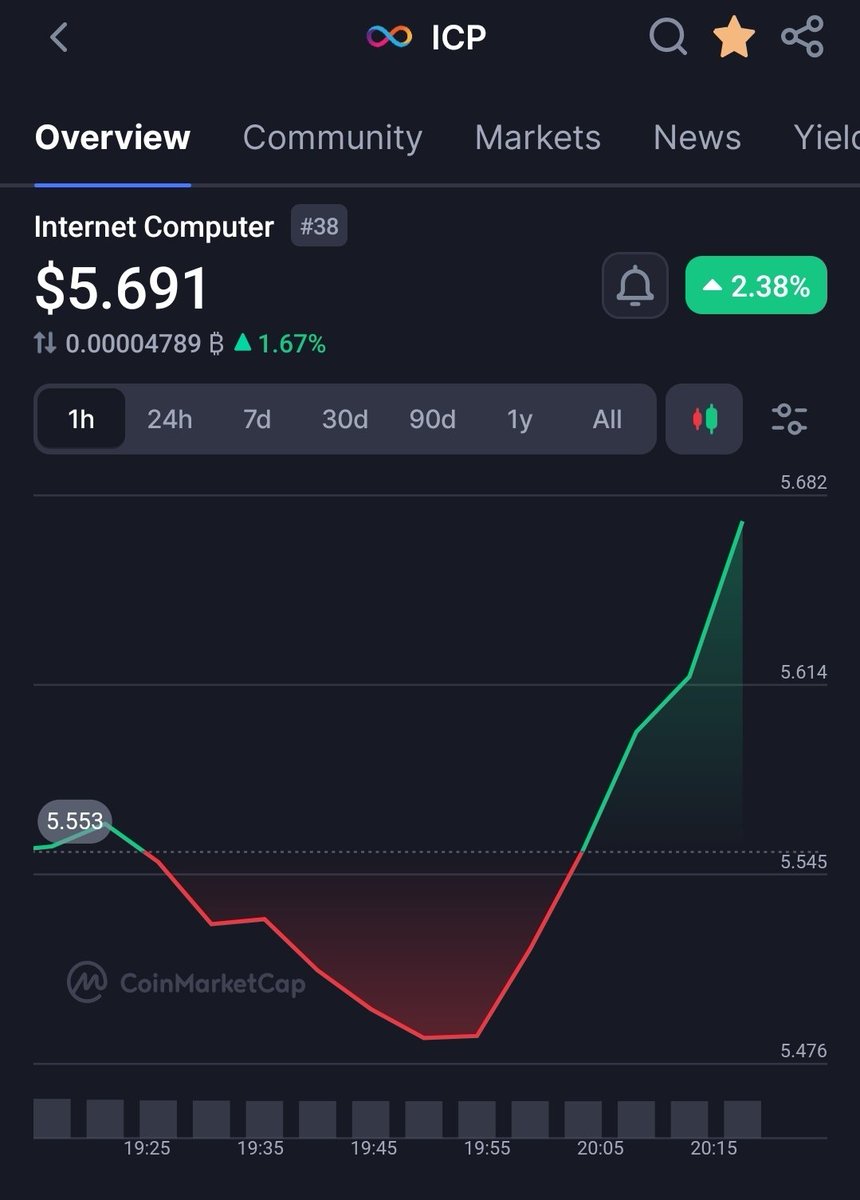Image resolution: width=860 pixels, height=1200 pixels.
Task: Pick the 1y chart range
Action: [x=519, y=419]
